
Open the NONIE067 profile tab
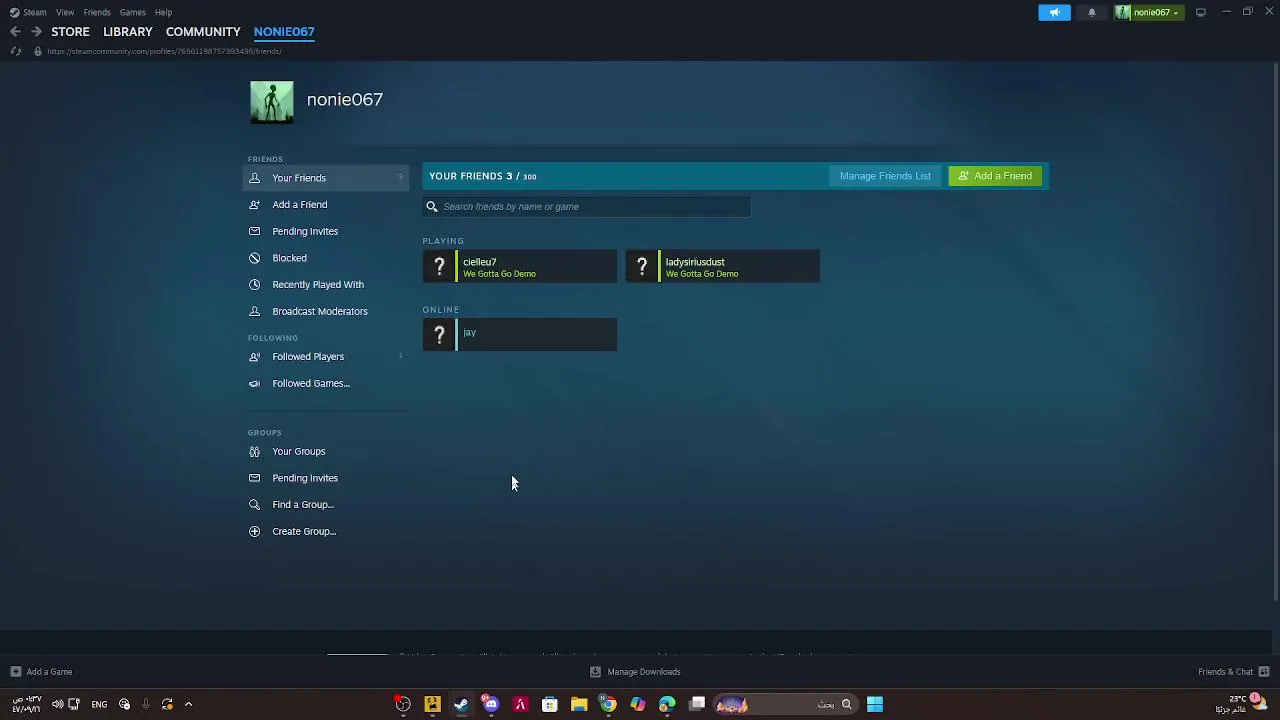click(284, 31)
